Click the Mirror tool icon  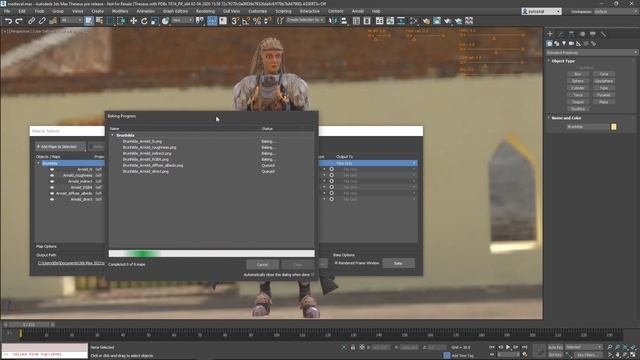pos(333,20)
